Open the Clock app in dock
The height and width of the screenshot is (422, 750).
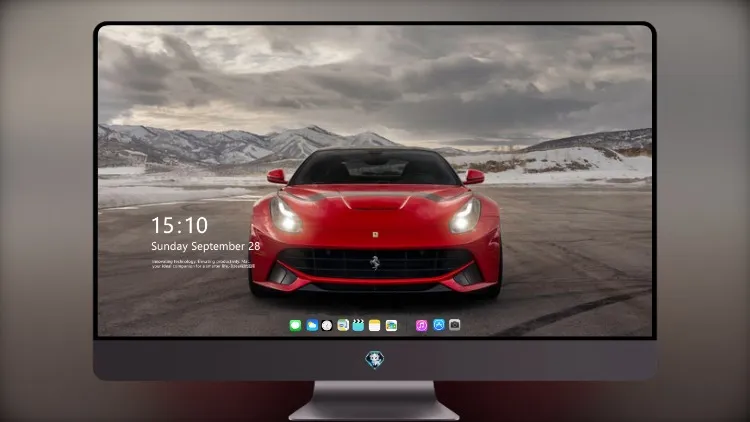click(x=327, y=325)
